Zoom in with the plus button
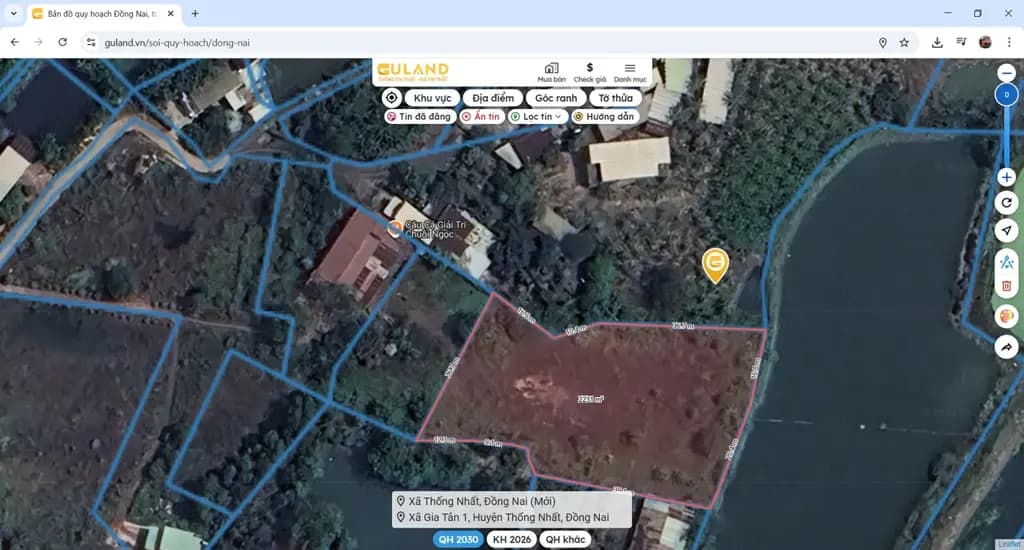The height and width of the screenshot is (550, 1024). coord(1006,177)
